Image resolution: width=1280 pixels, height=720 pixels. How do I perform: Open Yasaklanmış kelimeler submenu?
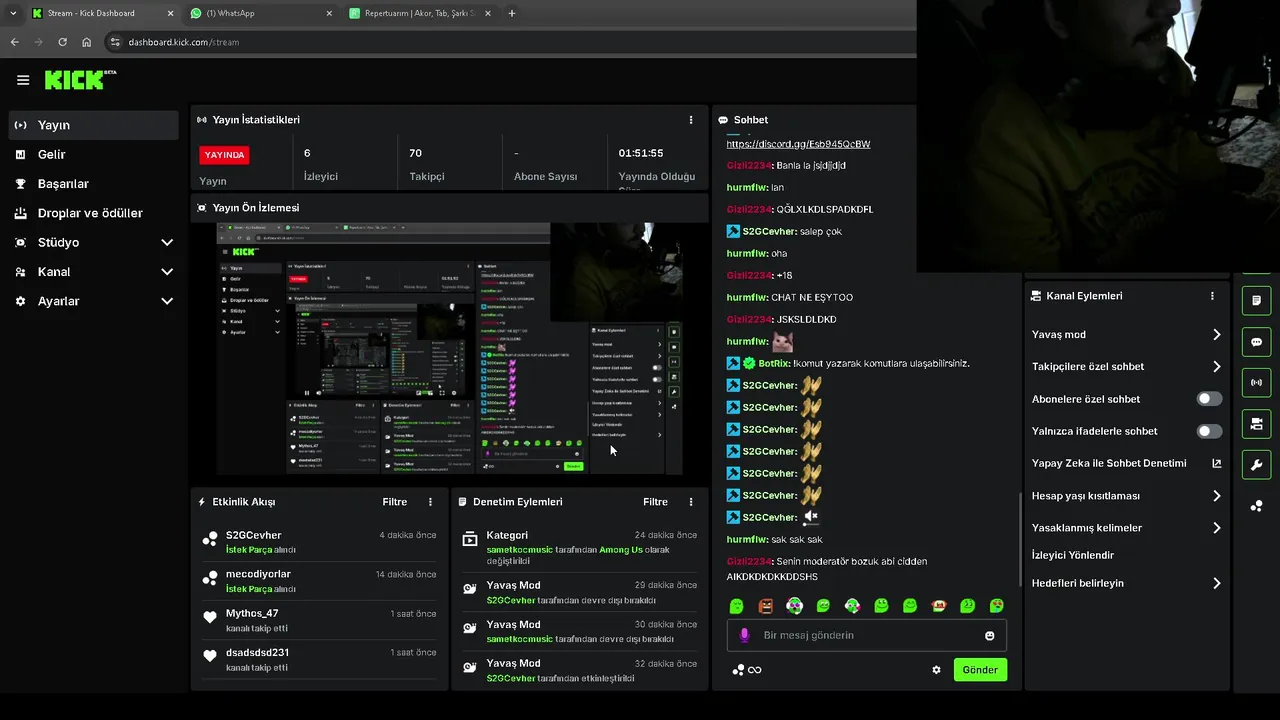tap(1126, 528)
